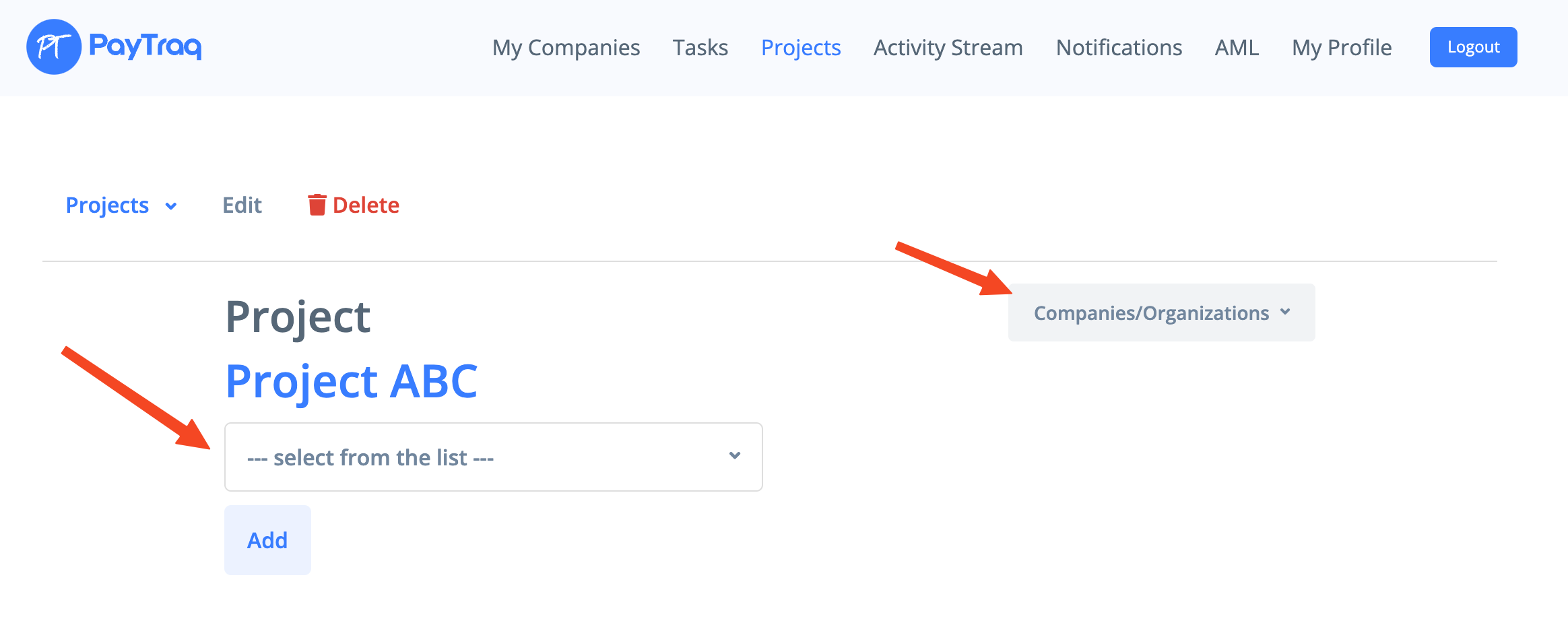The height and width of the screenshot is (625, 1568).
Task: Go to Tasks in the navigation bar
Action: (x=700, y=48)
